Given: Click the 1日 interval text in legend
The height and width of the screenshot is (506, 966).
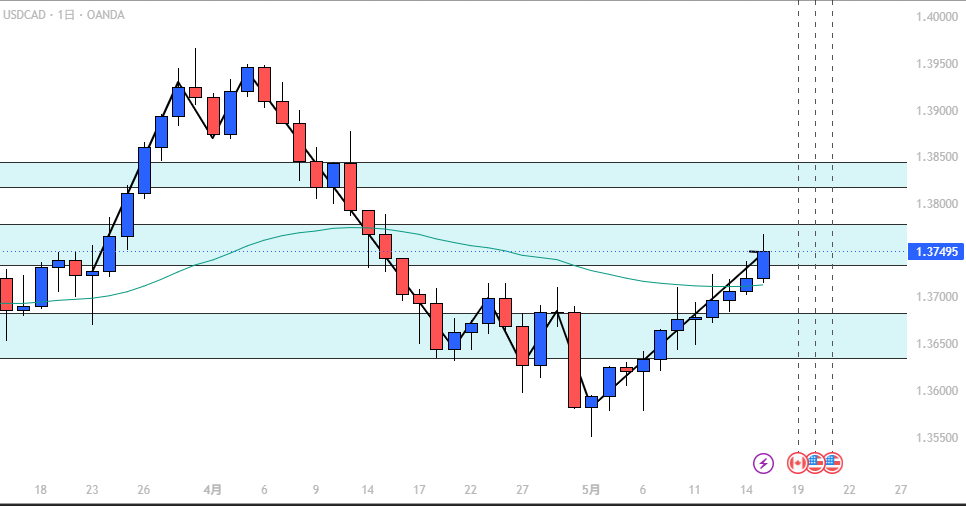Looking at the screenshot, I should tap(66, 15).
